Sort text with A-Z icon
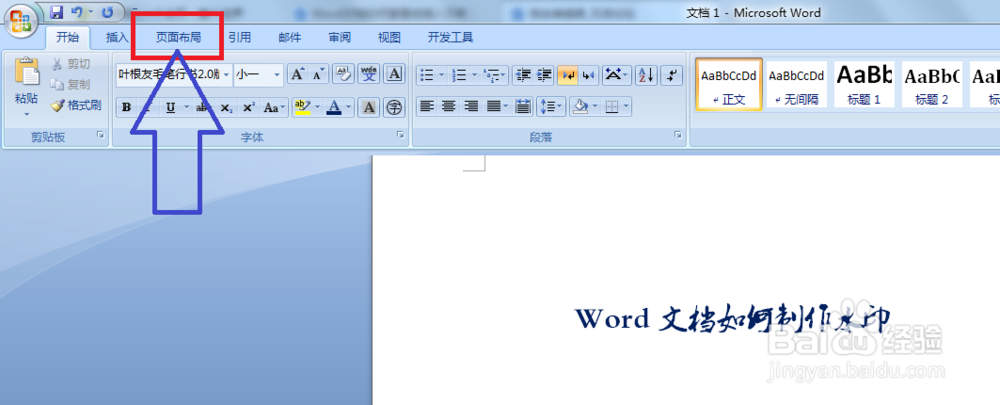Viewport: 1000px width, 405px height. pos(646,75)
